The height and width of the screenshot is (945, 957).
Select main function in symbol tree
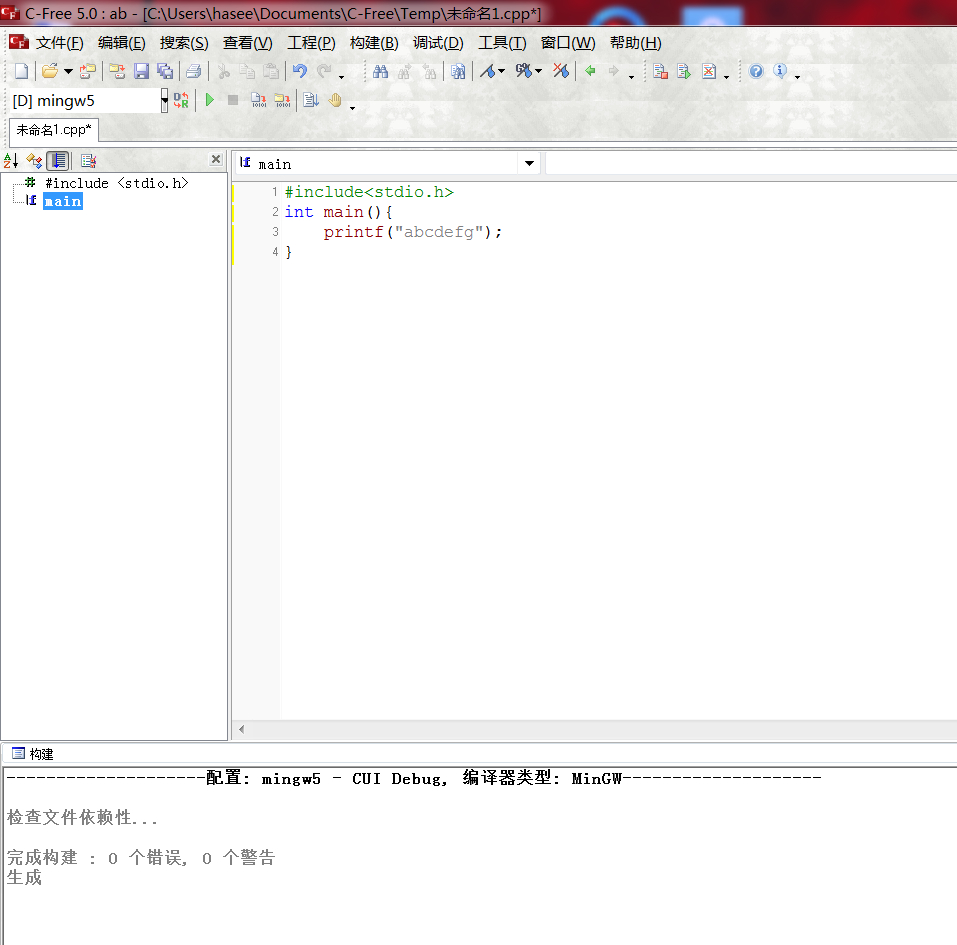coord(63,201)
